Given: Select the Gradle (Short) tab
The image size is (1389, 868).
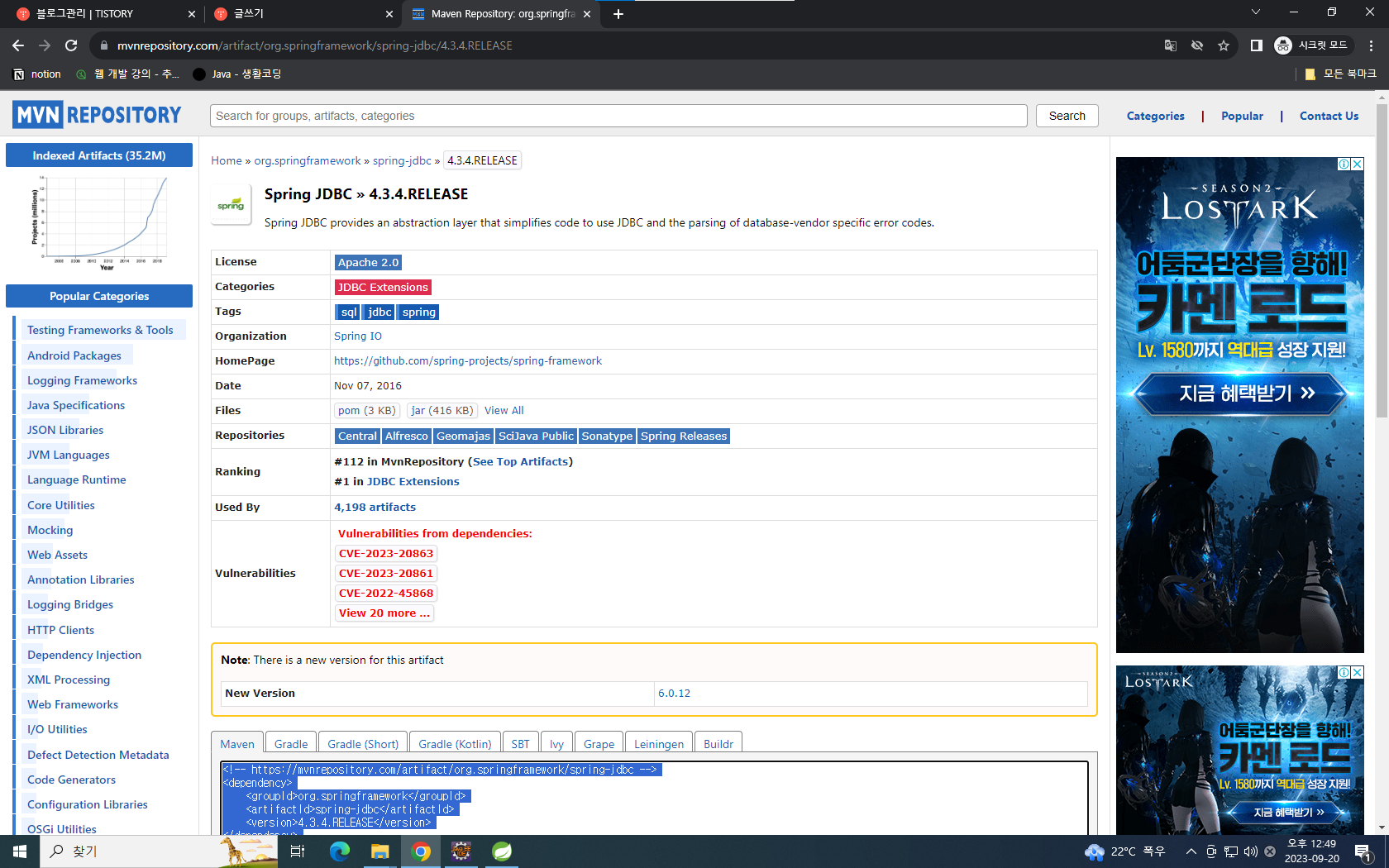Looking at the screenshot, I should 363,744.
